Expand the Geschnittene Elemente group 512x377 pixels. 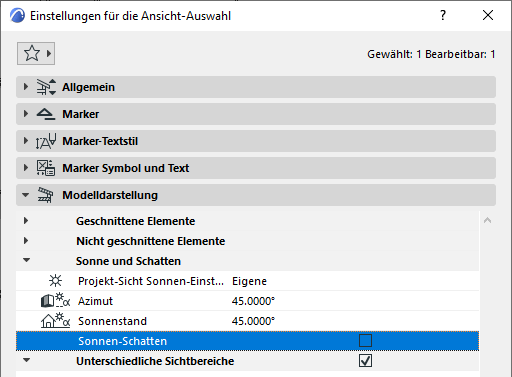(26, 221)
